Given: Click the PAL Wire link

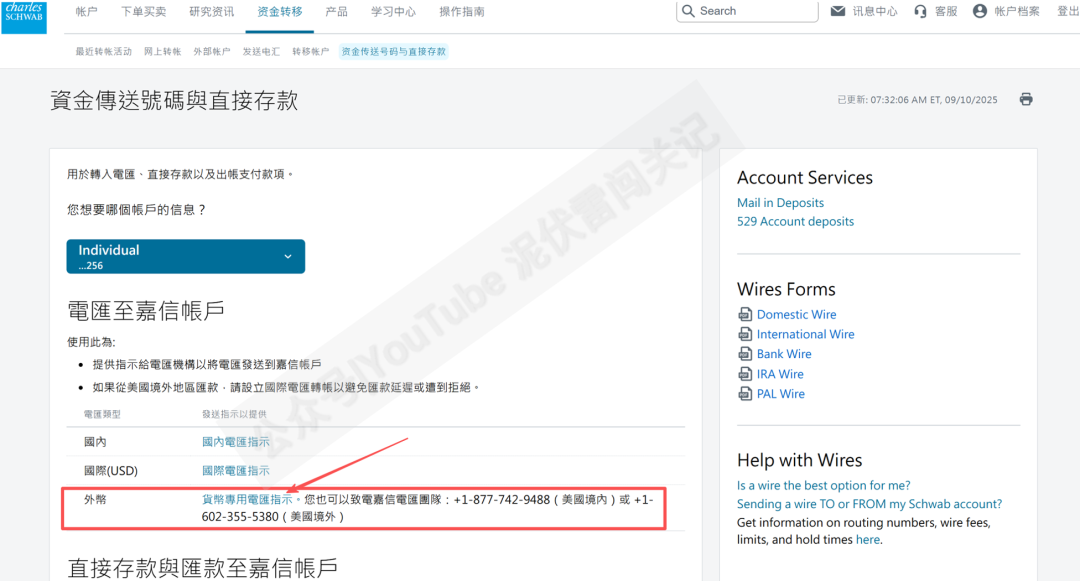Looking at the screenshot, I should pos(781,393).
